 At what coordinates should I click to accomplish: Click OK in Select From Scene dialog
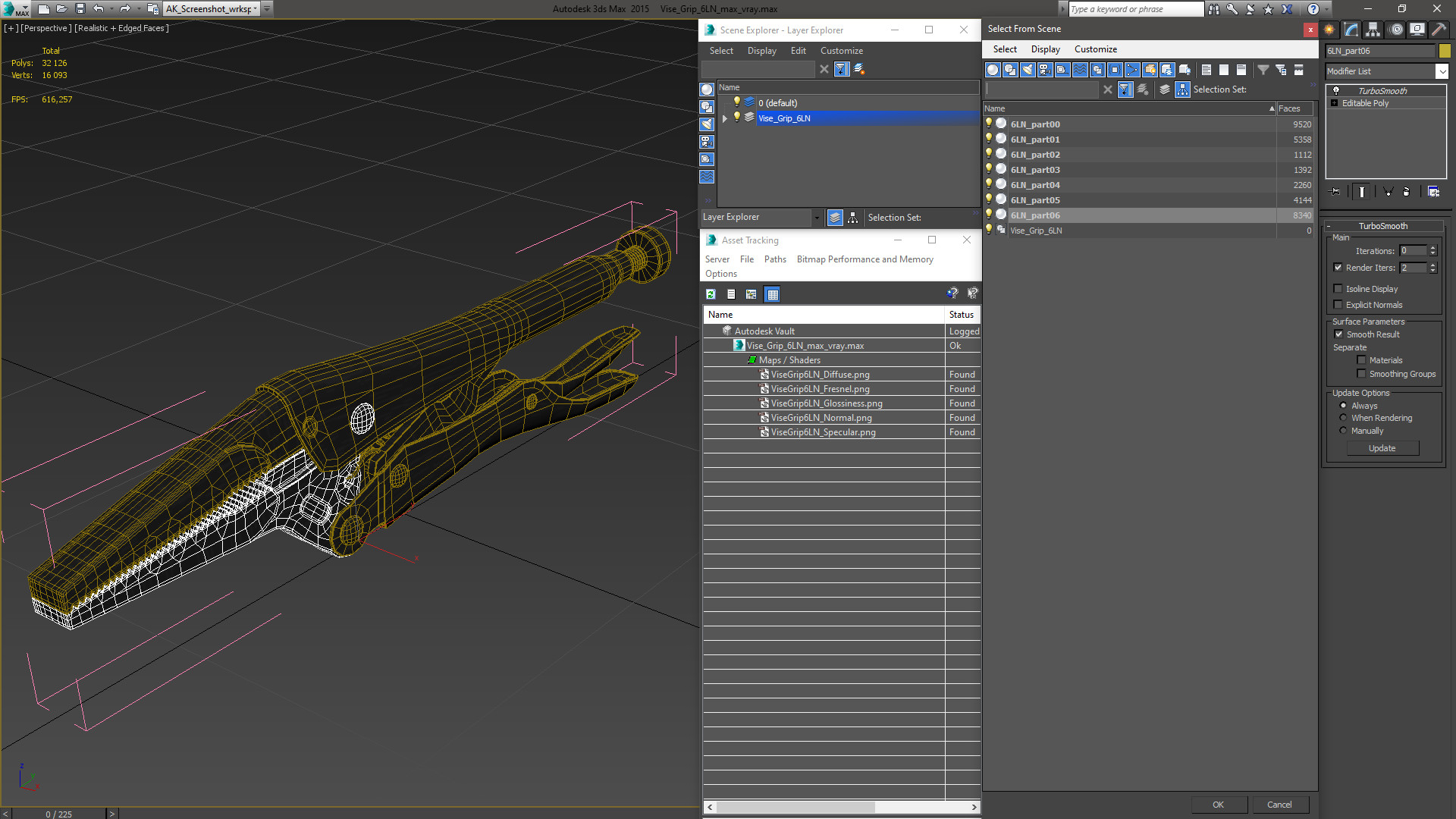(x=1218, y=805)
